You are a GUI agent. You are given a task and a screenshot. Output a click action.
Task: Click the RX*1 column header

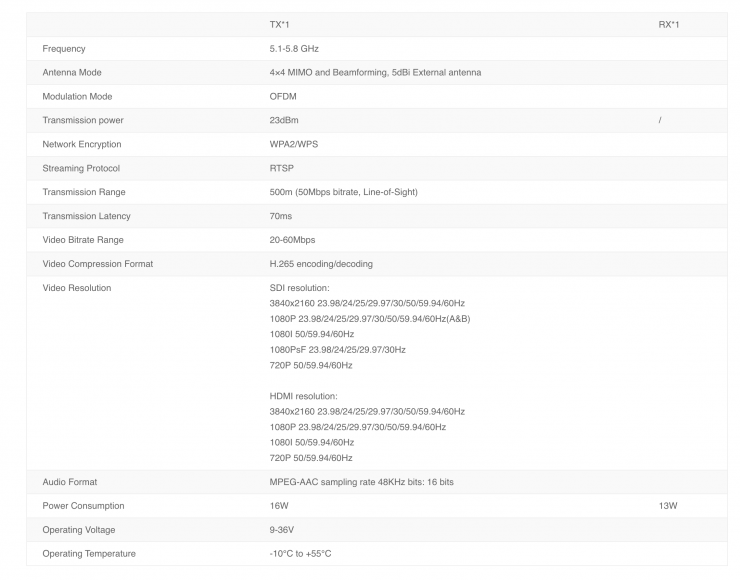point(669,24)
